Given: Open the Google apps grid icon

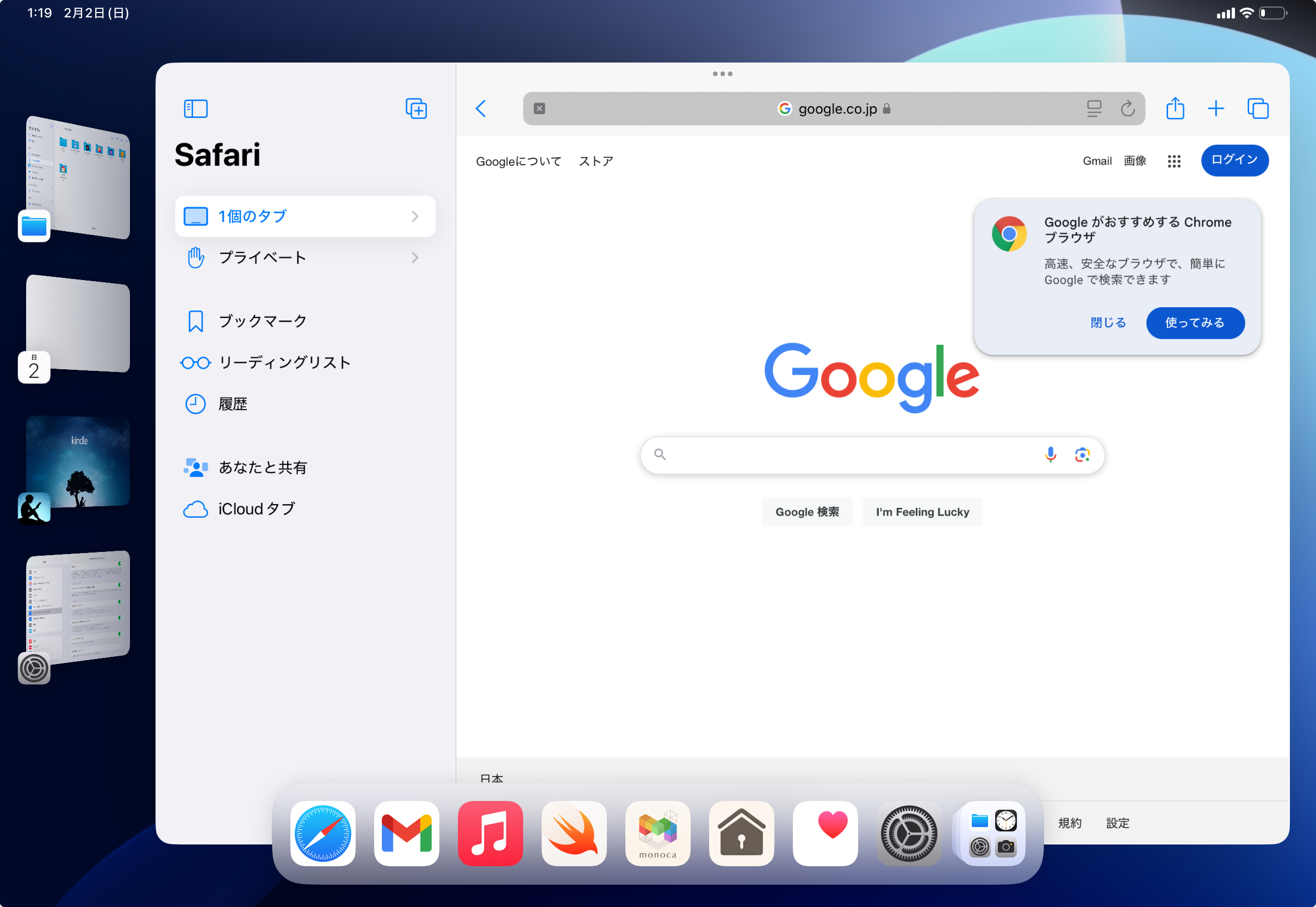Looking at the screenshot, I should pyautogui.click(x=1174, y=161).
